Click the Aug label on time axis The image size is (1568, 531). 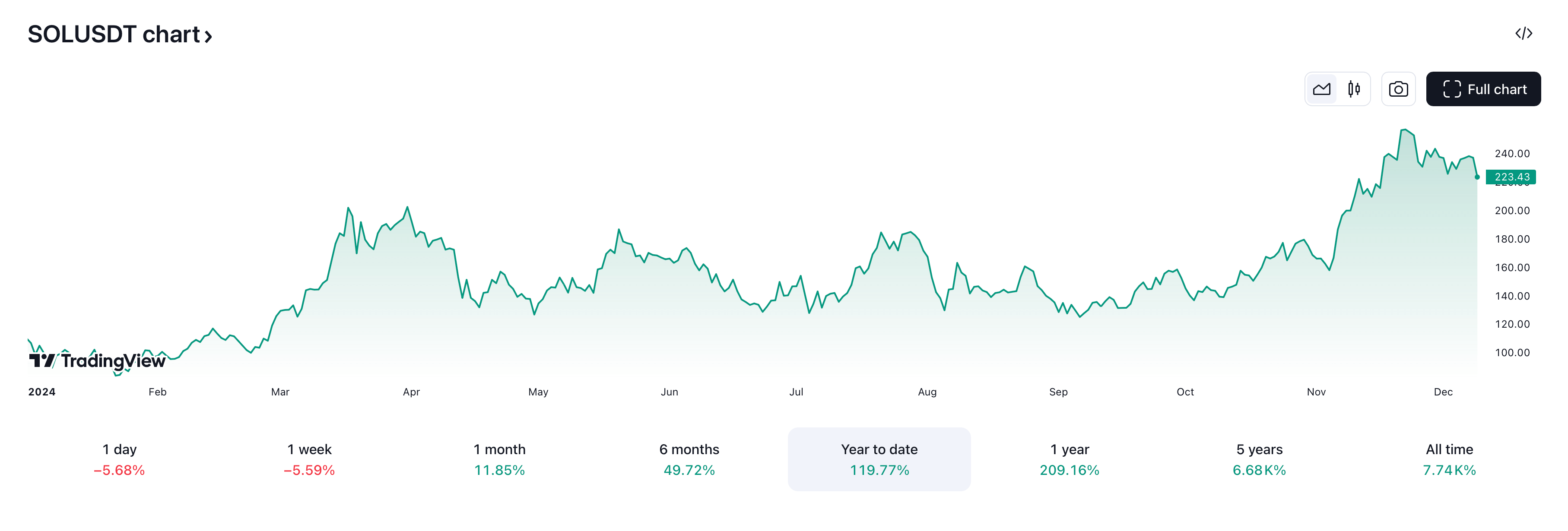[927, 392]
